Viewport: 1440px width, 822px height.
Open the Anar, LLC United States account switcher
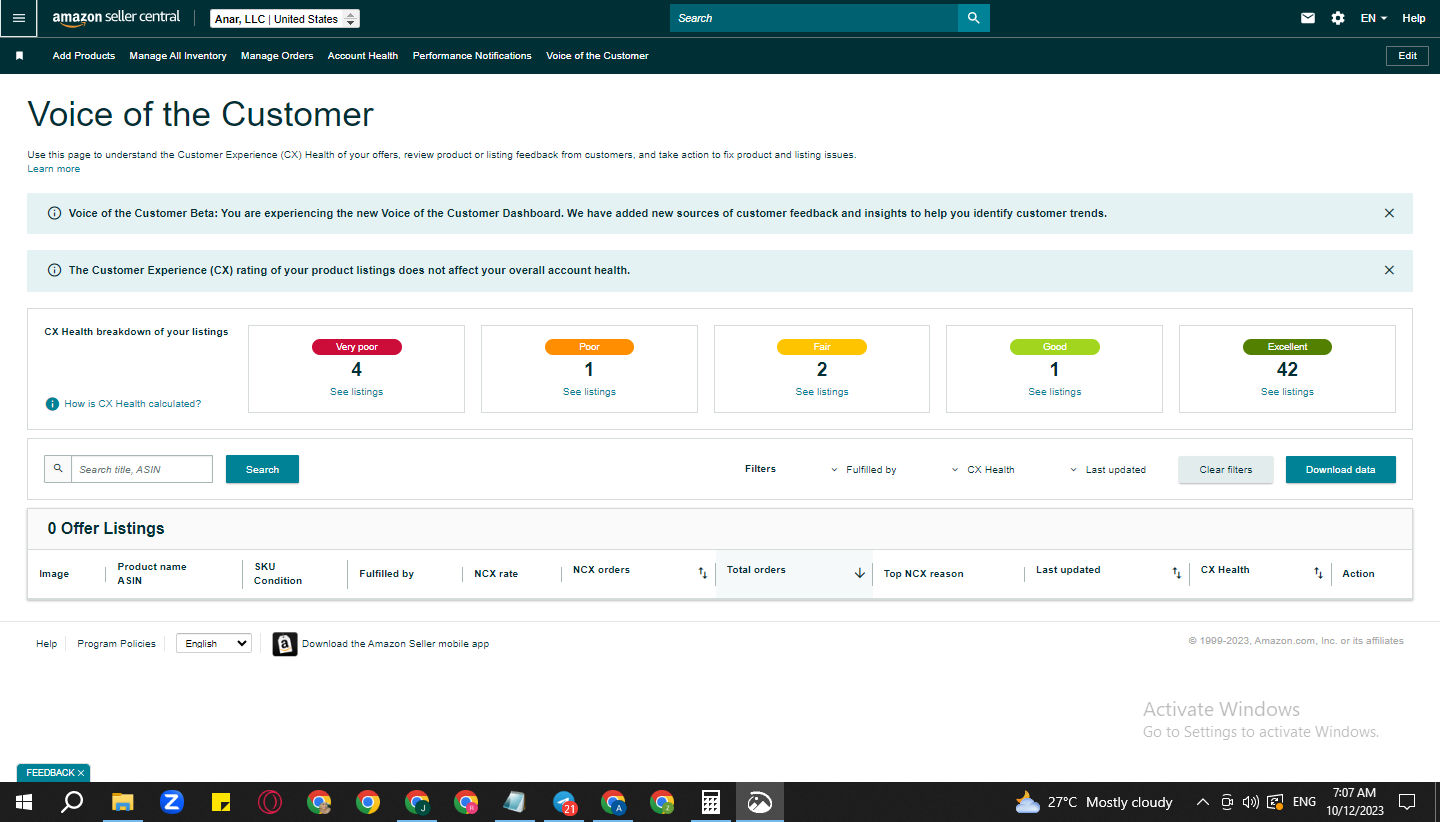pyautogui.click(x=285, y=19)
